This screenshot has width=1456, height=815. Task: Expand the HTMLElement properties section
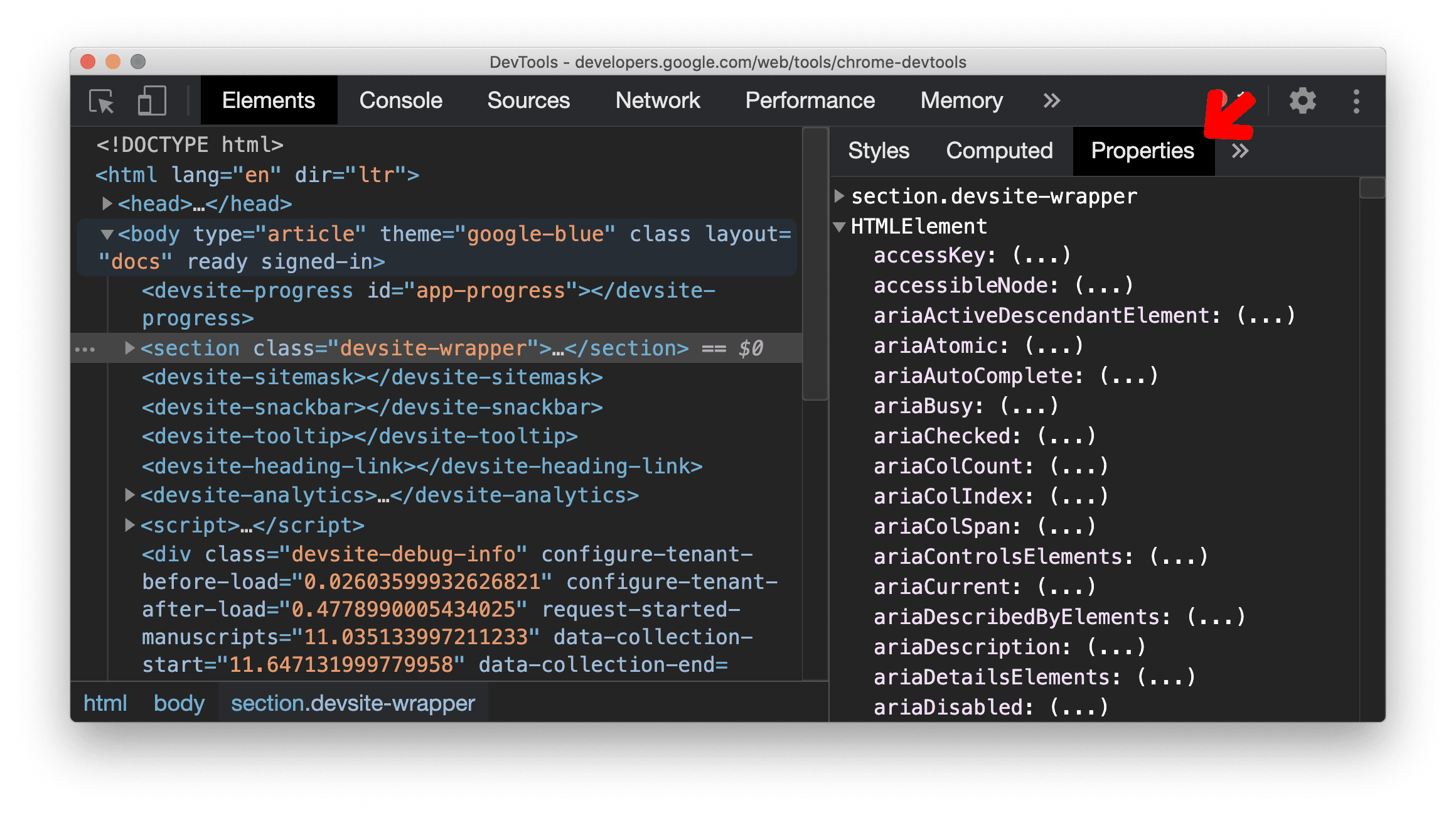[x=841, y=225]
